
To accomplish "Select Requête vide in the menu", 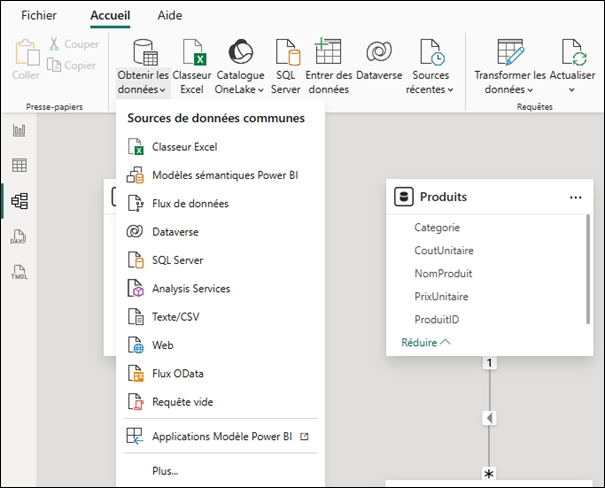I will [220, 402].
